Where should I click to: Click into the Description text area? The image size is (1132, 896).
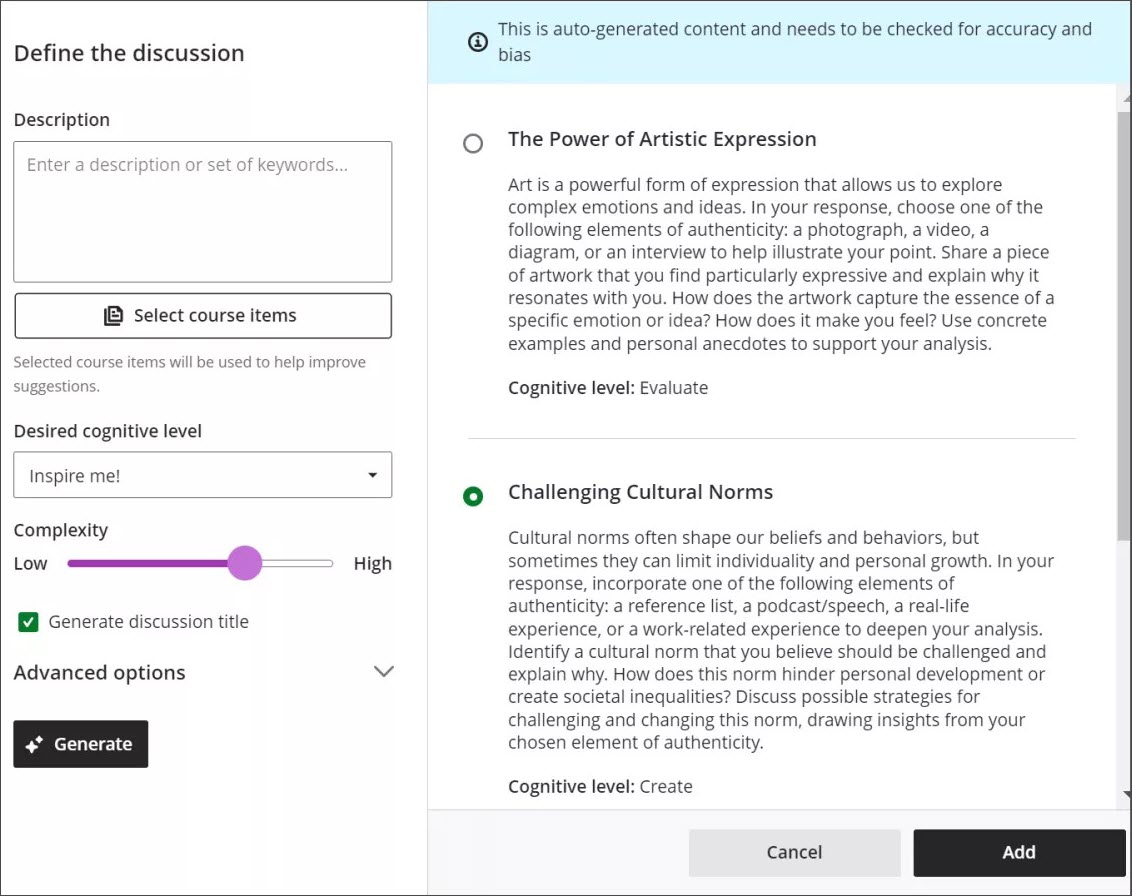click(203, 212)
